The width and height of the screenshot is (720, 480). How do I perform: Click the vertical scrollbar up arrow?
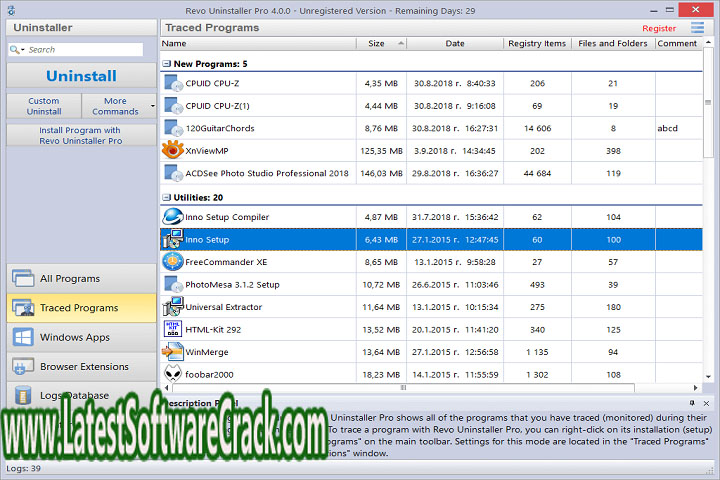point(708,42)
